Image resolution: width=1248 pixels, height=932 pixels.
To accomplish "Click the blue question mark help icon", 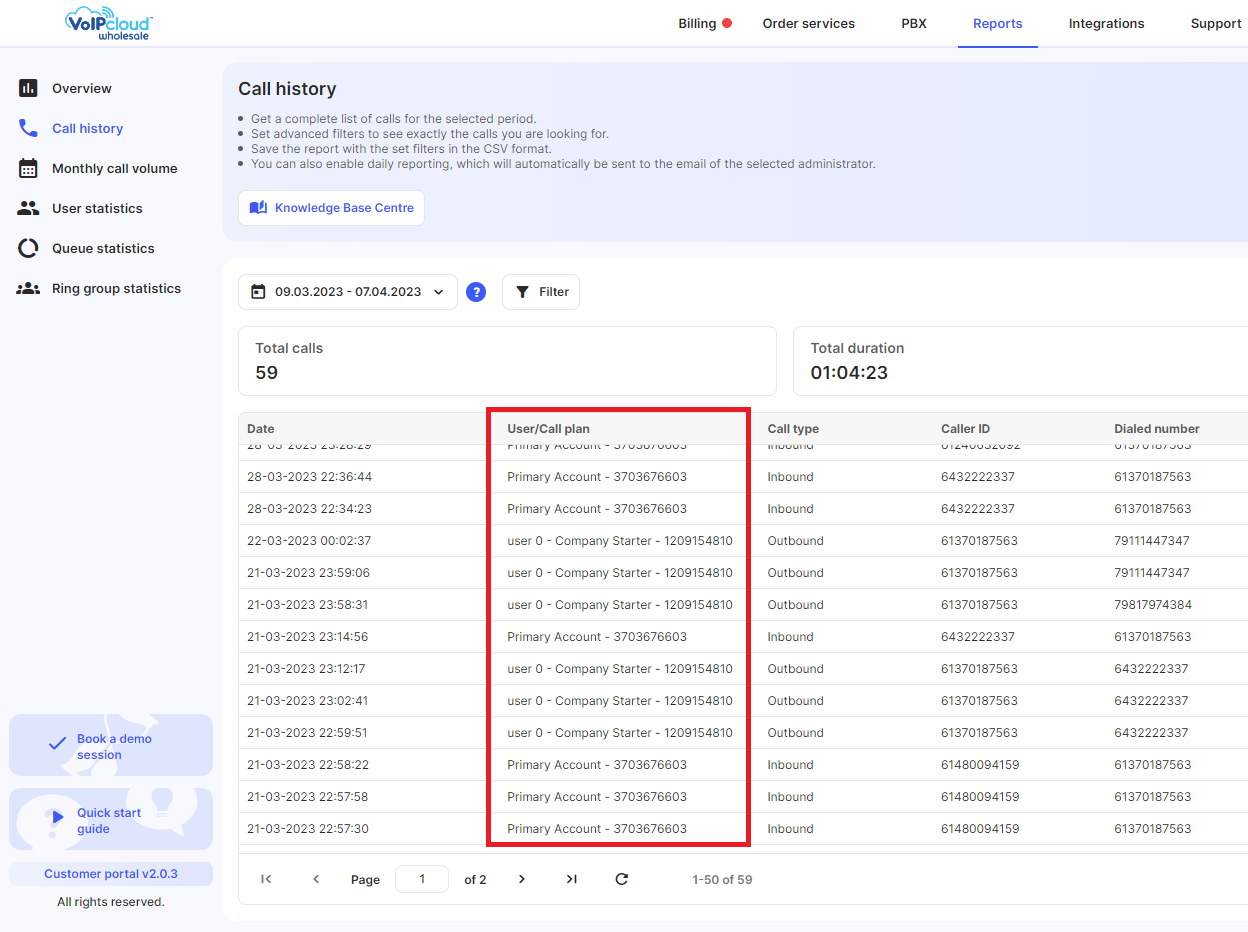I will pyautogui.click(x=476, y=292).
